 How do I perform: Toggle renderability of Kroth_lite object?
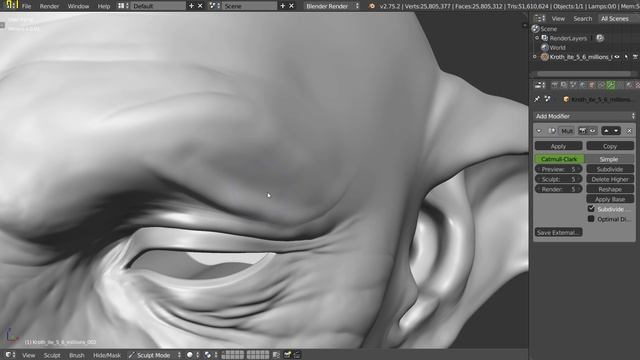[x=636, y=57]
